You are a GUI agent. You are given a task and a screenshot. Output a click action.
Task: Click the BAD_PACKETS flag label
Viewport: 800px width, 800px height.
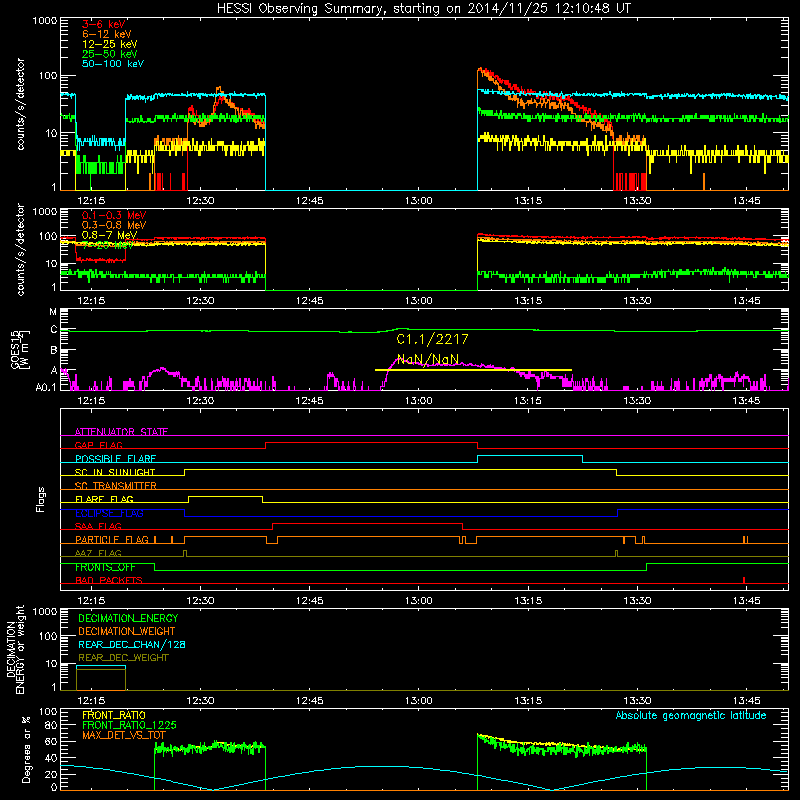pos(109,580)
